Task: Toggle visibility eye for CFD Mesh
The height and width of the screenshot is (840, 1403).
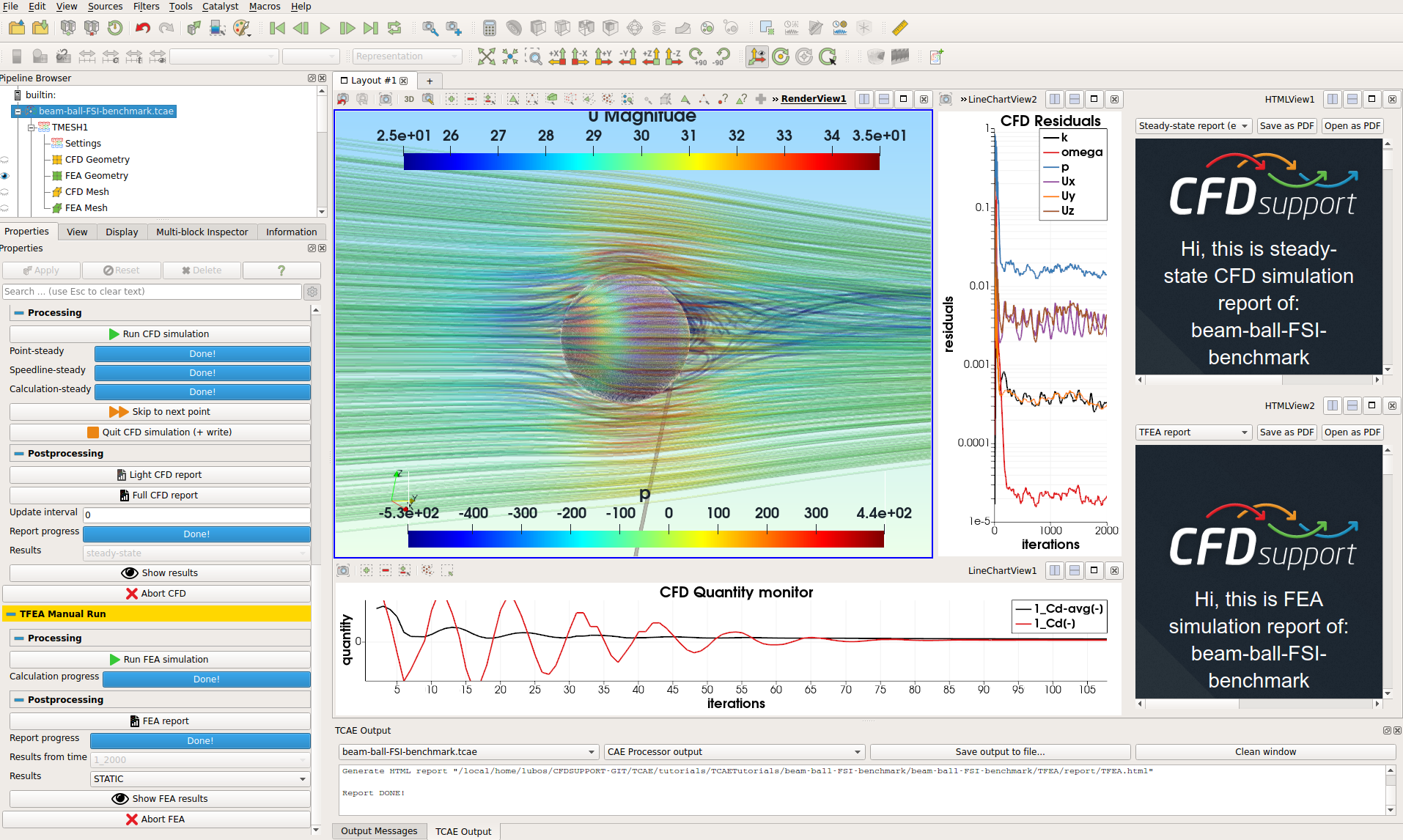Action: coord(5,192)
